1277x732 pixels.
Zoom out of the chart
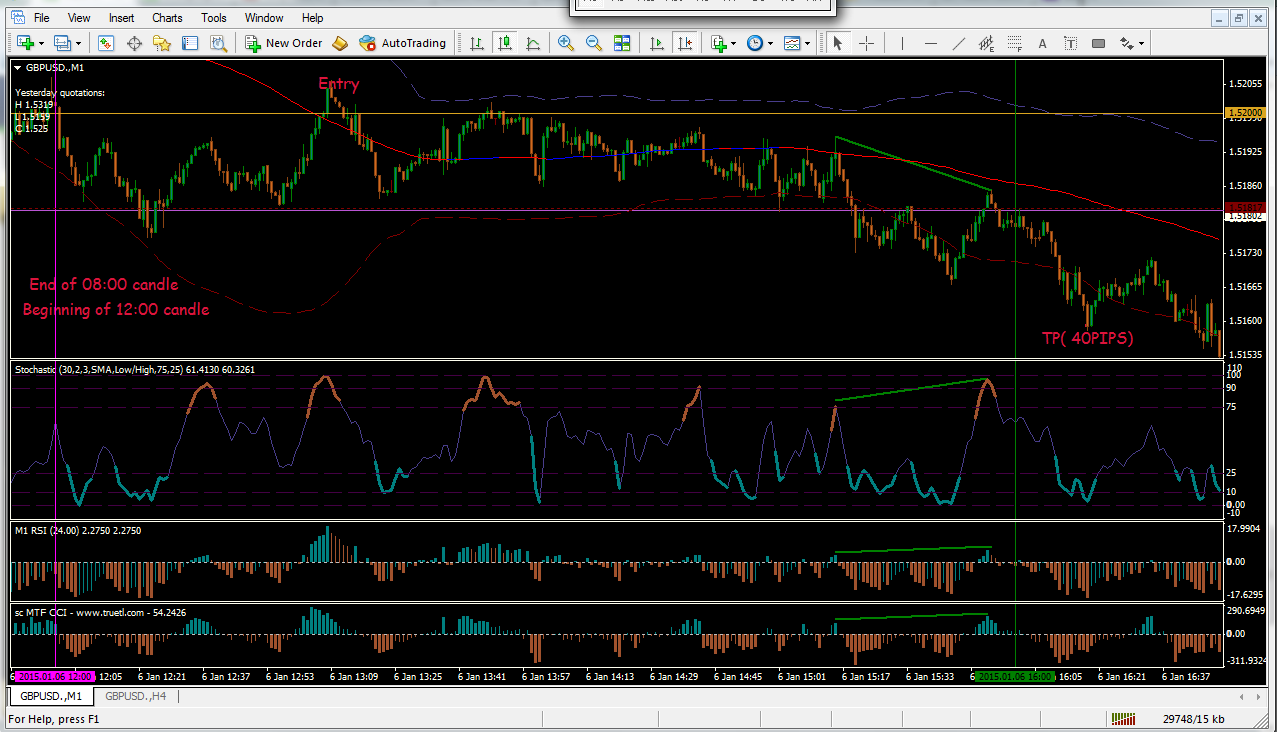(x=594, y=43)
